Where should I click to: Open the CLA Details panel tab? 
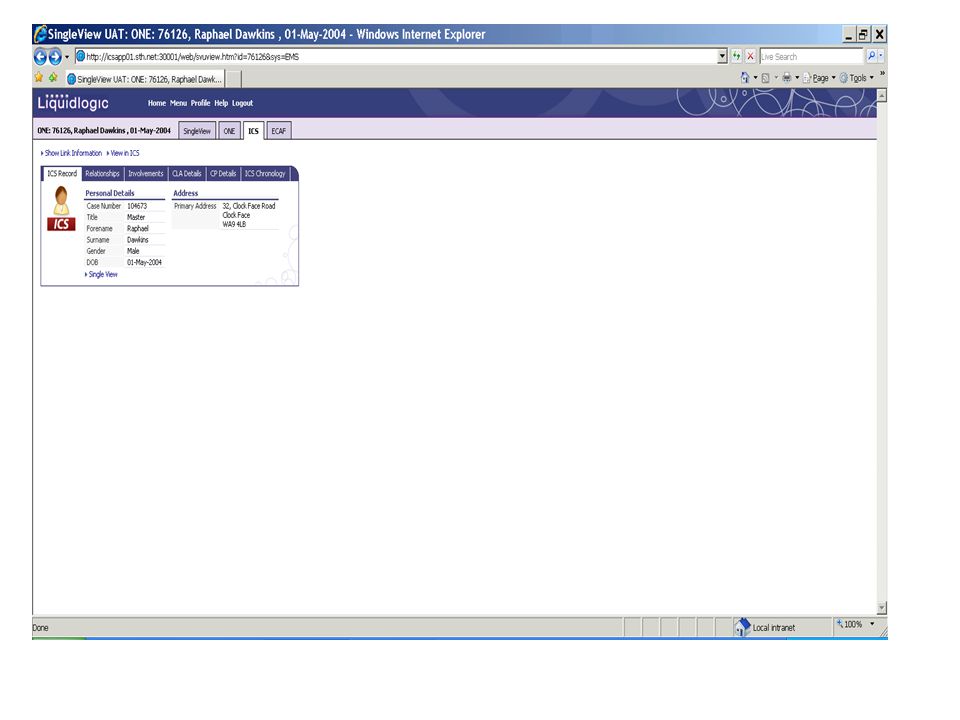tap(187, 174)
